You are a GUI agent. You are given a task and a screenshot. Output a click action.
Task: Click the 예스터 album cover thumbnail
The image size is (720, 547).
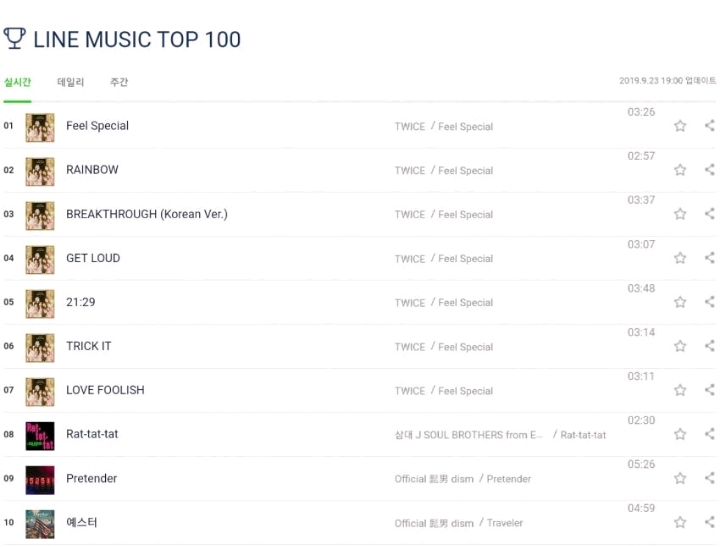click(x=40, y=524)
